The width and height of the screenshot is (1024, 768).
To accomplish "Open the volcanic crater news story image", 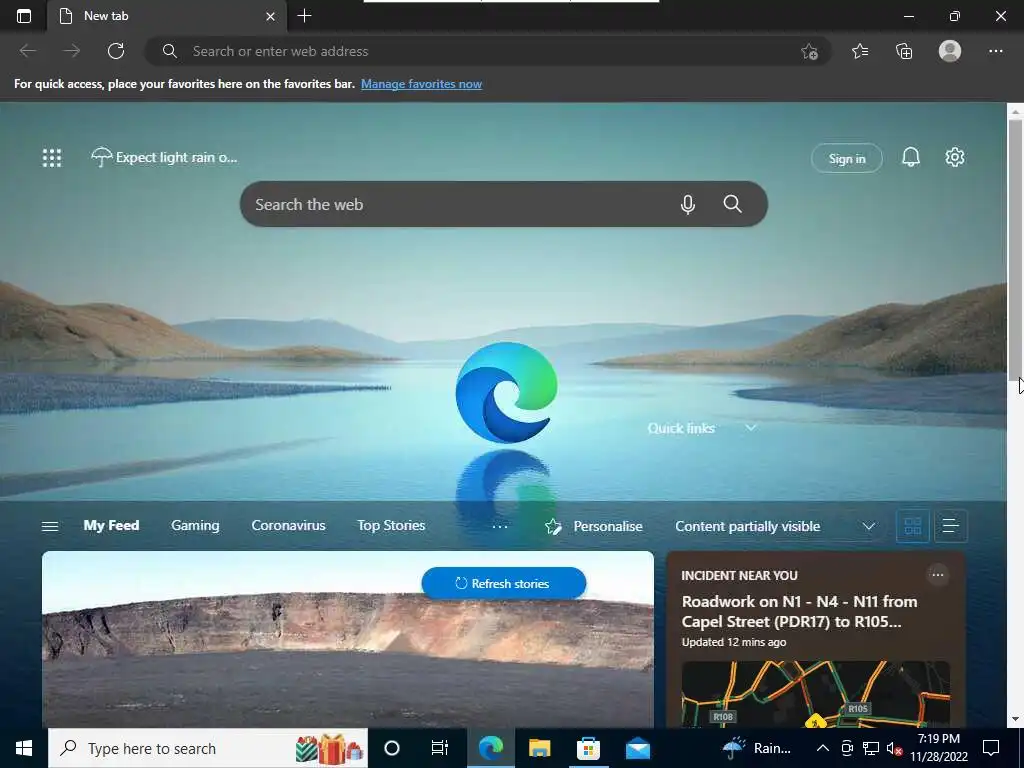I will click(x=347, y=640).
